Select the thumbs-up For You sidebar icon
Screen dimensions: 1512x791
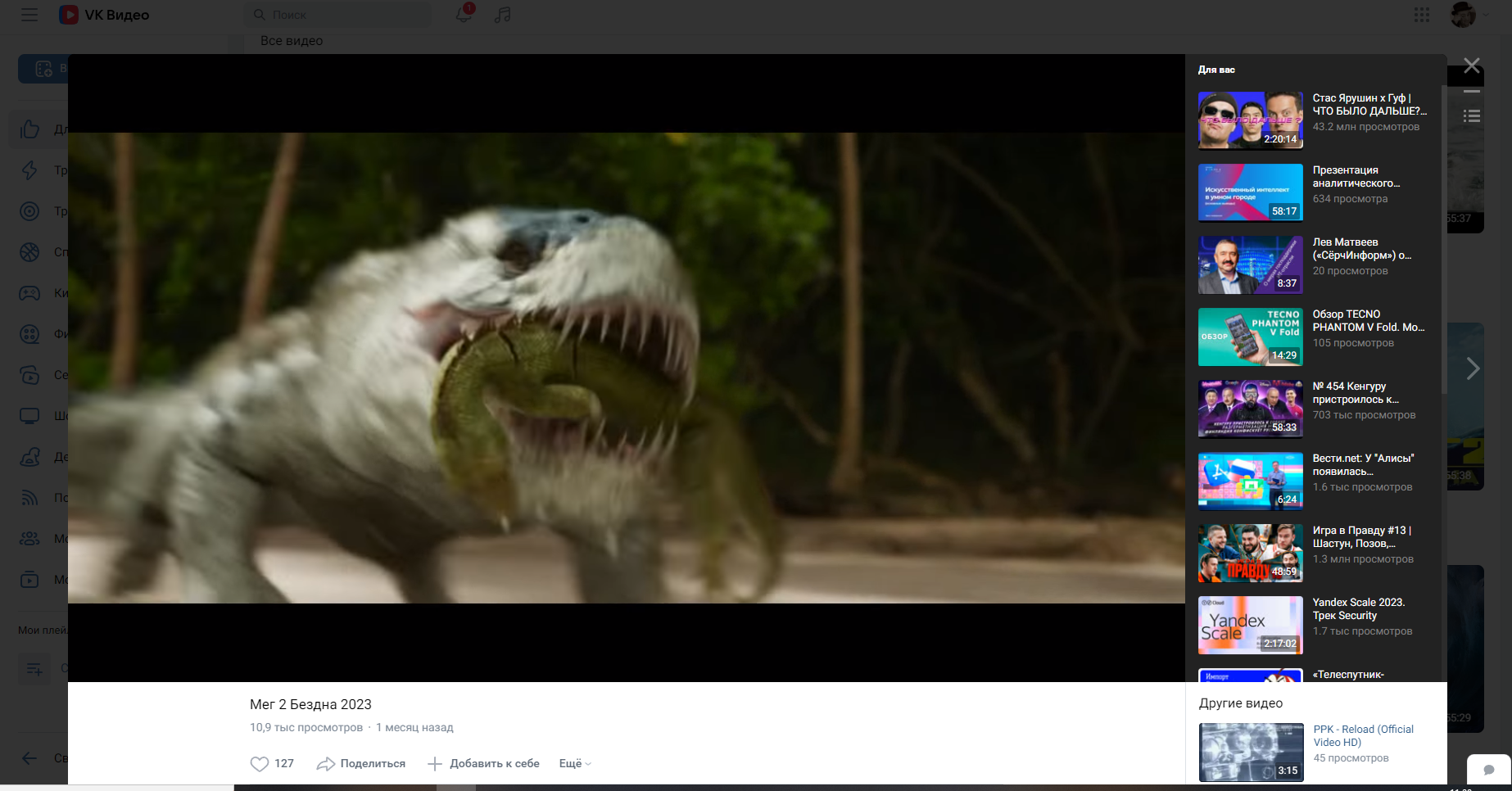click(x=29, y=129)
